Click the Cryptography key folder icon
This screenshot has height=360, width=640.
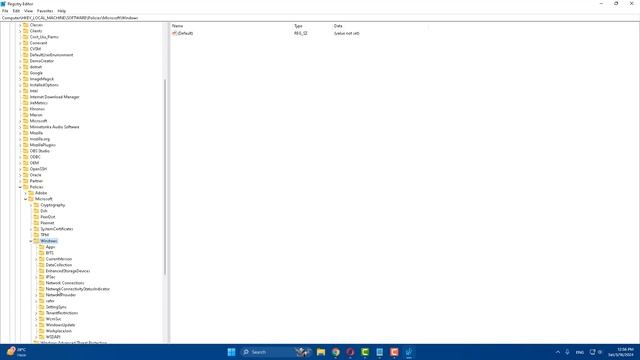36,205
